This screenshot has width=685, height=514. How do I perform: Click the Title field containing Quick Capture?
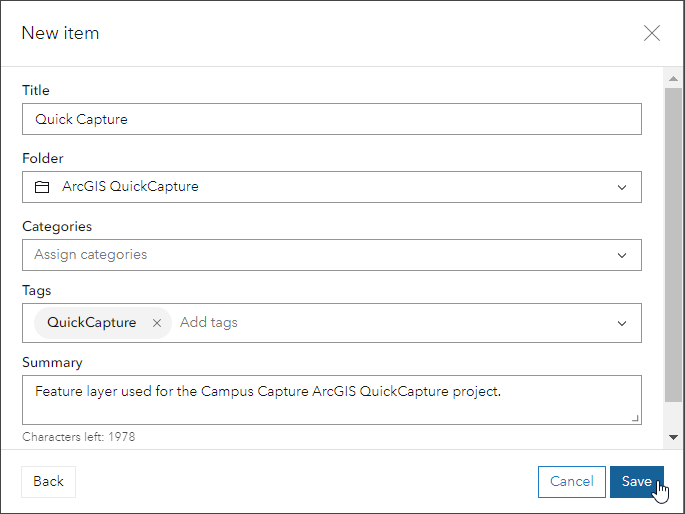[x=331, y=119]
